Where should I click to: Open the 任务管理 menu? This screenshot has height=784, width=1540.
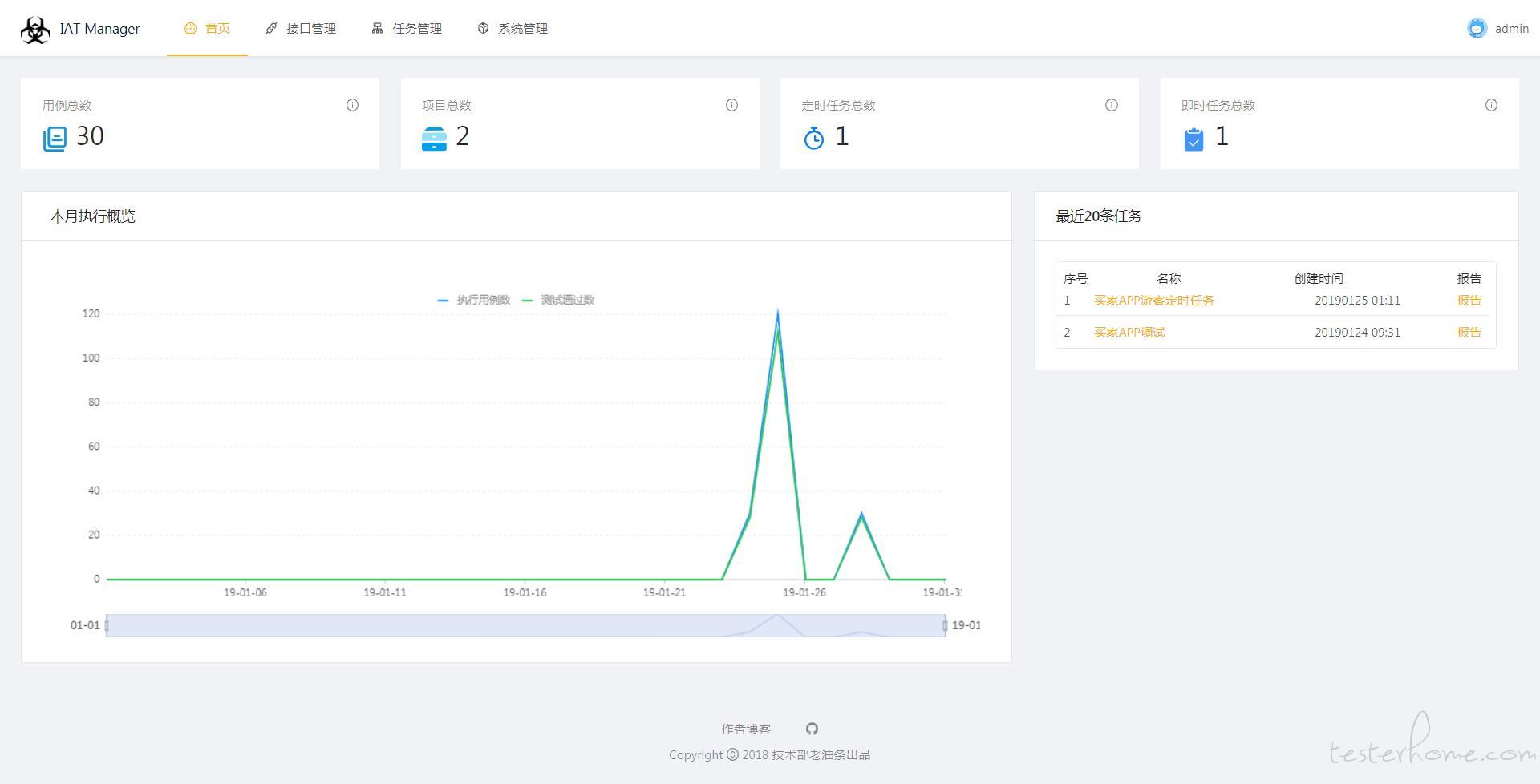(x=407, y=29)
